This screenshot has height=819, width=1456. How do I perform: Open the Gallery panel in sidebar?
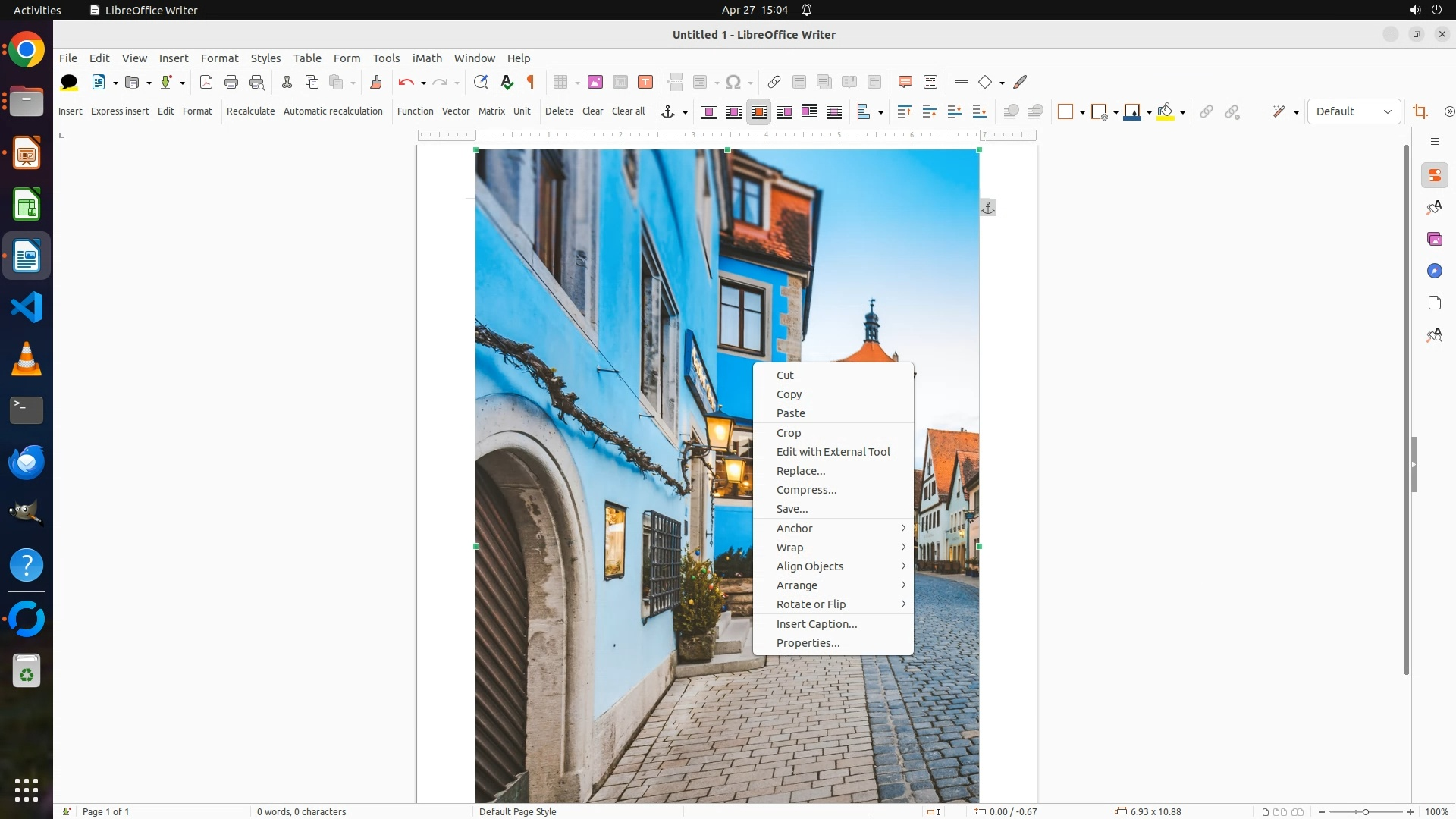[x=1434, y=239]
